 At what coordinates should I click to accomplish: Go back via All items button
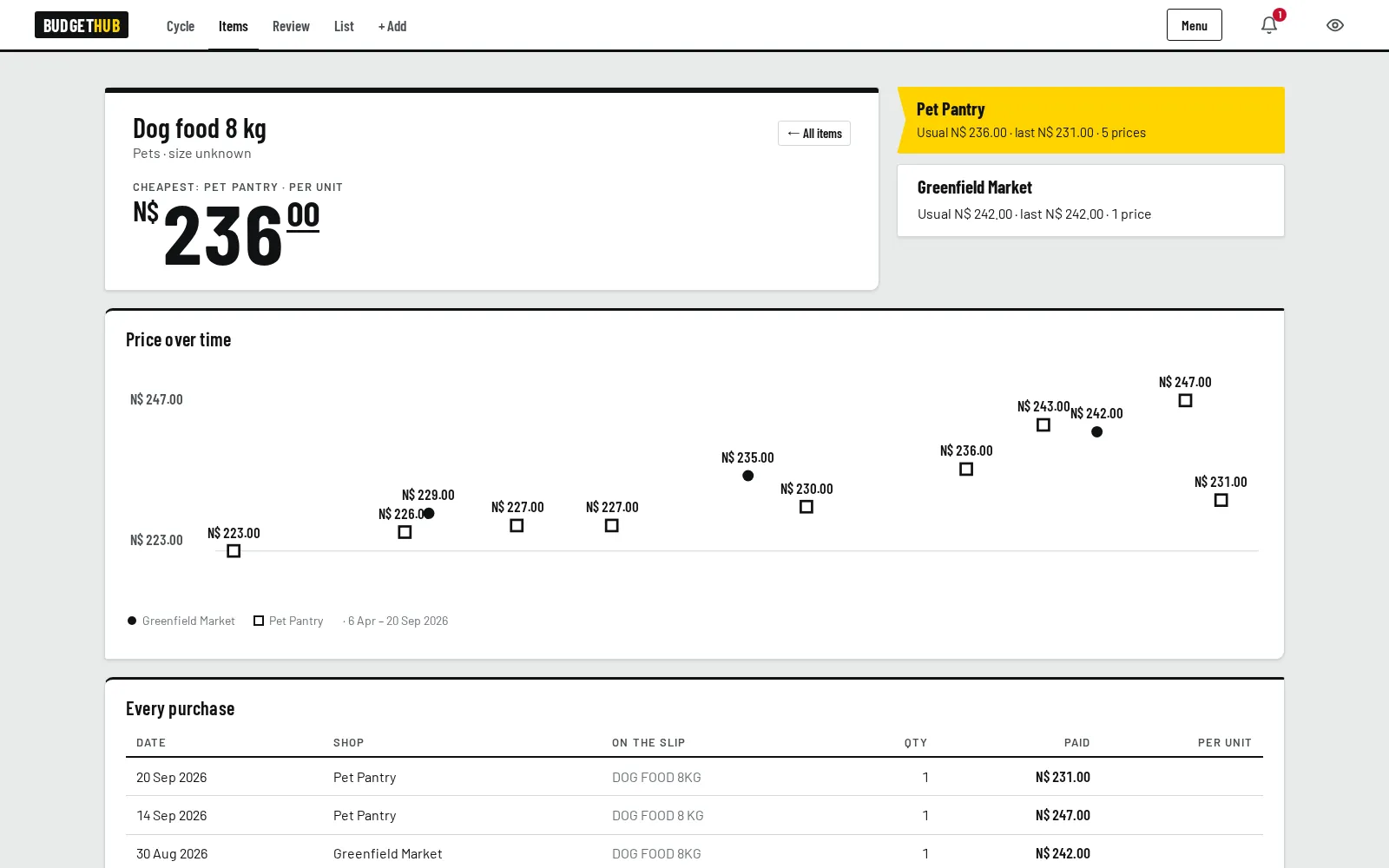click(x=814, y=133)
